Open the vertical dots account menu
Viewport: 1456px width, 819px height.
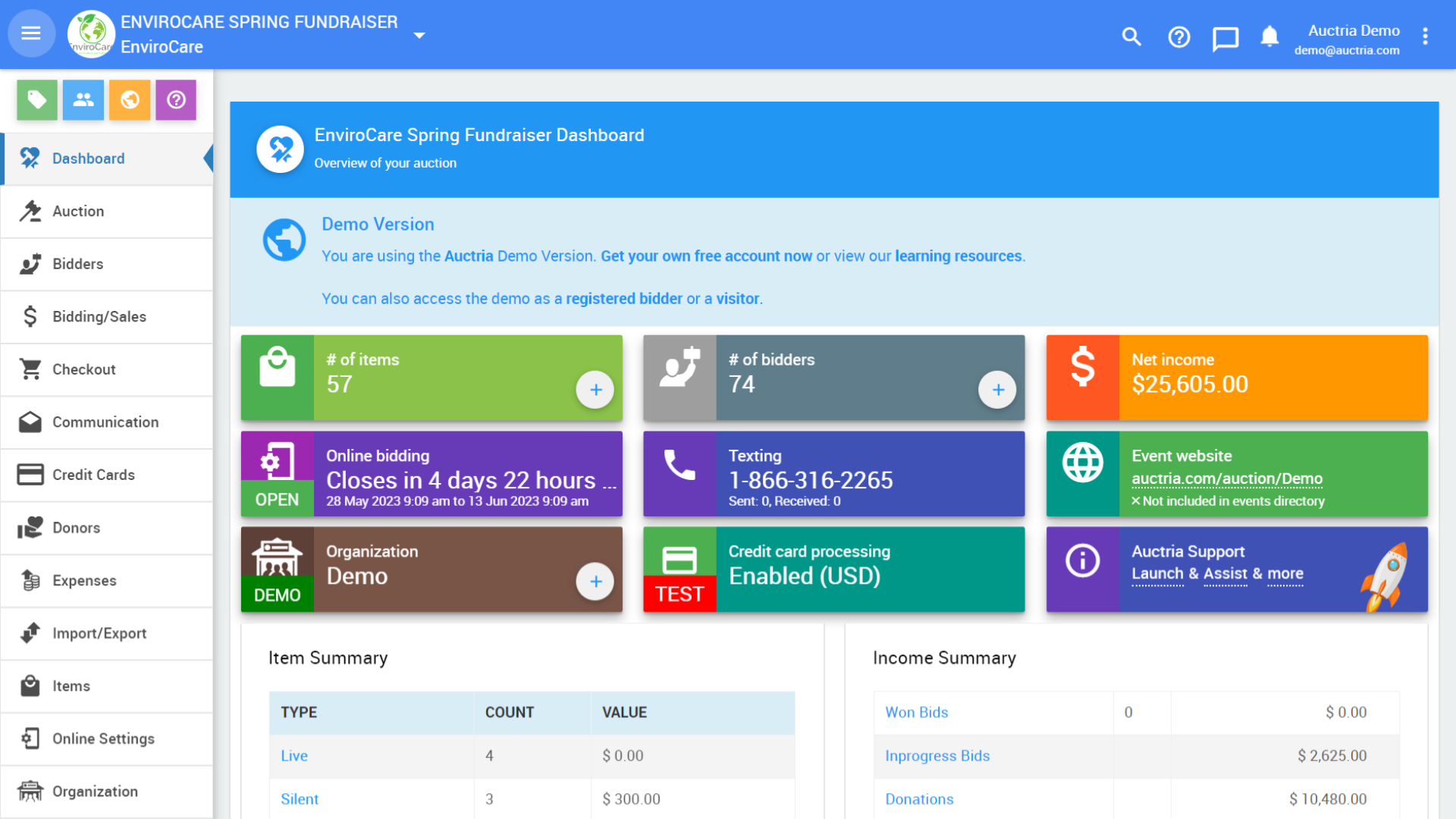click(x=1426, y=36)
